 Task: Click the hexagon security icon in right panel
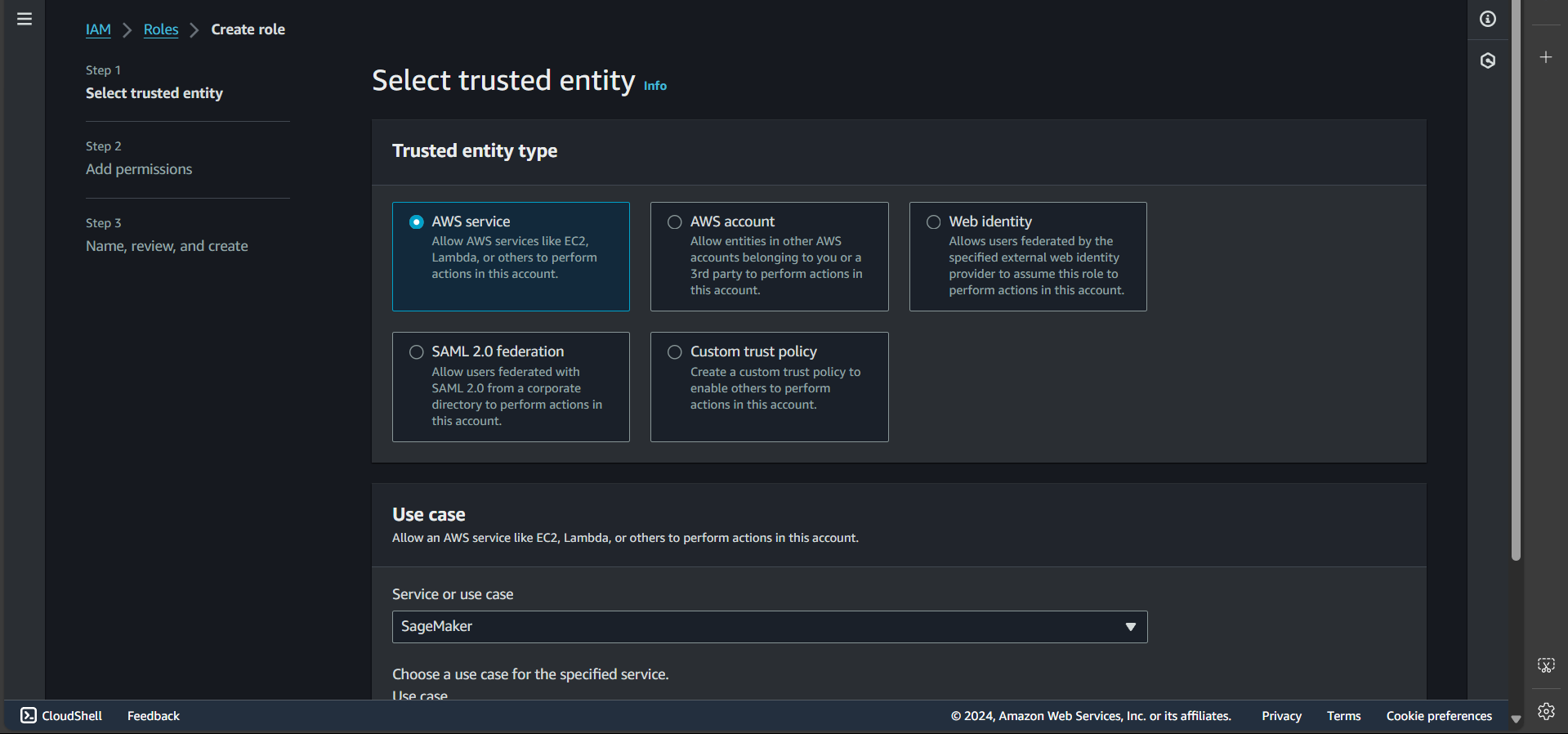click(x=1487, y=60)
